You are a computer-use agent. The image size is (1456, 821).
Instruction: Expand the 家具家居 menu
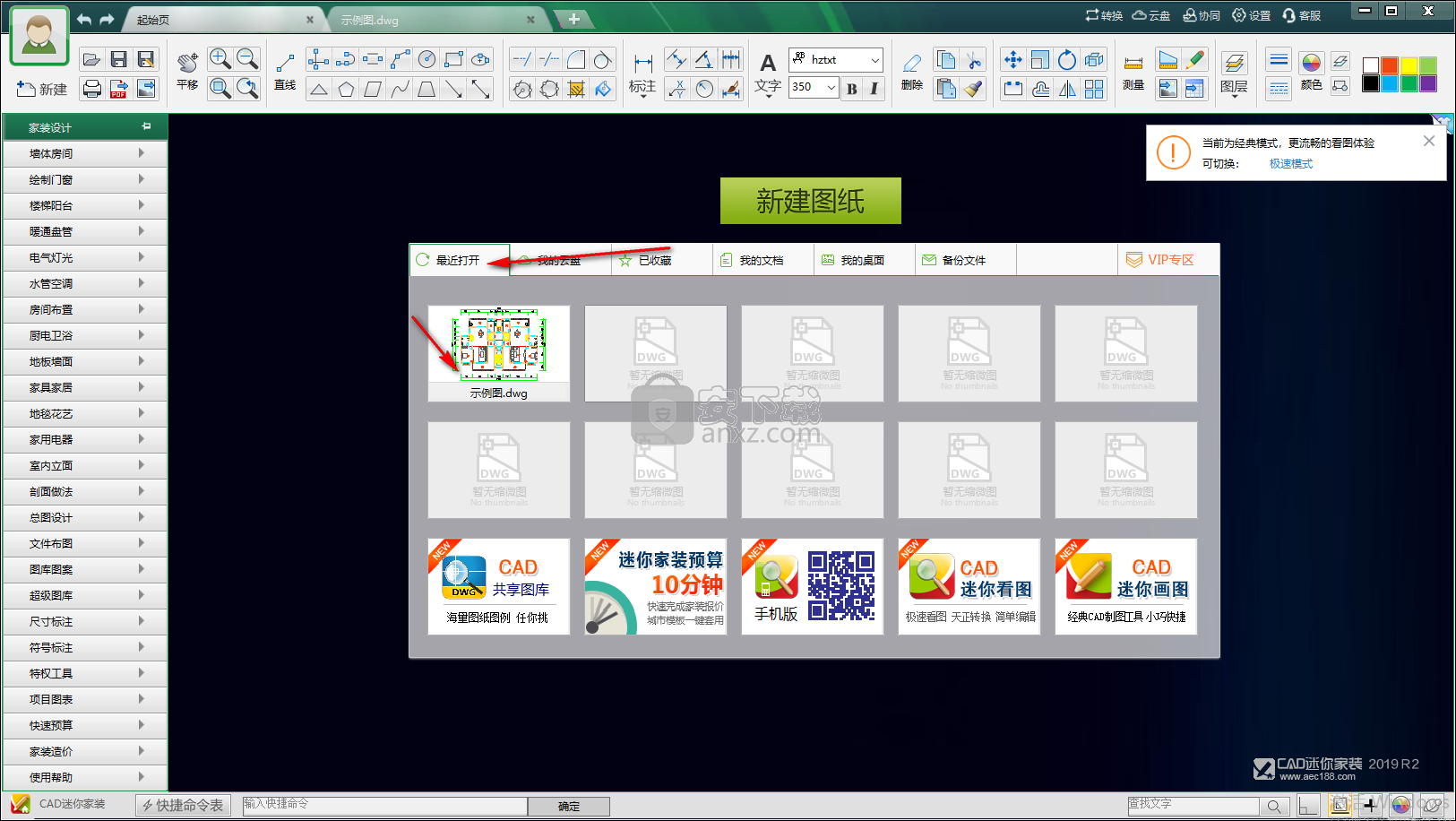point(85,387)
